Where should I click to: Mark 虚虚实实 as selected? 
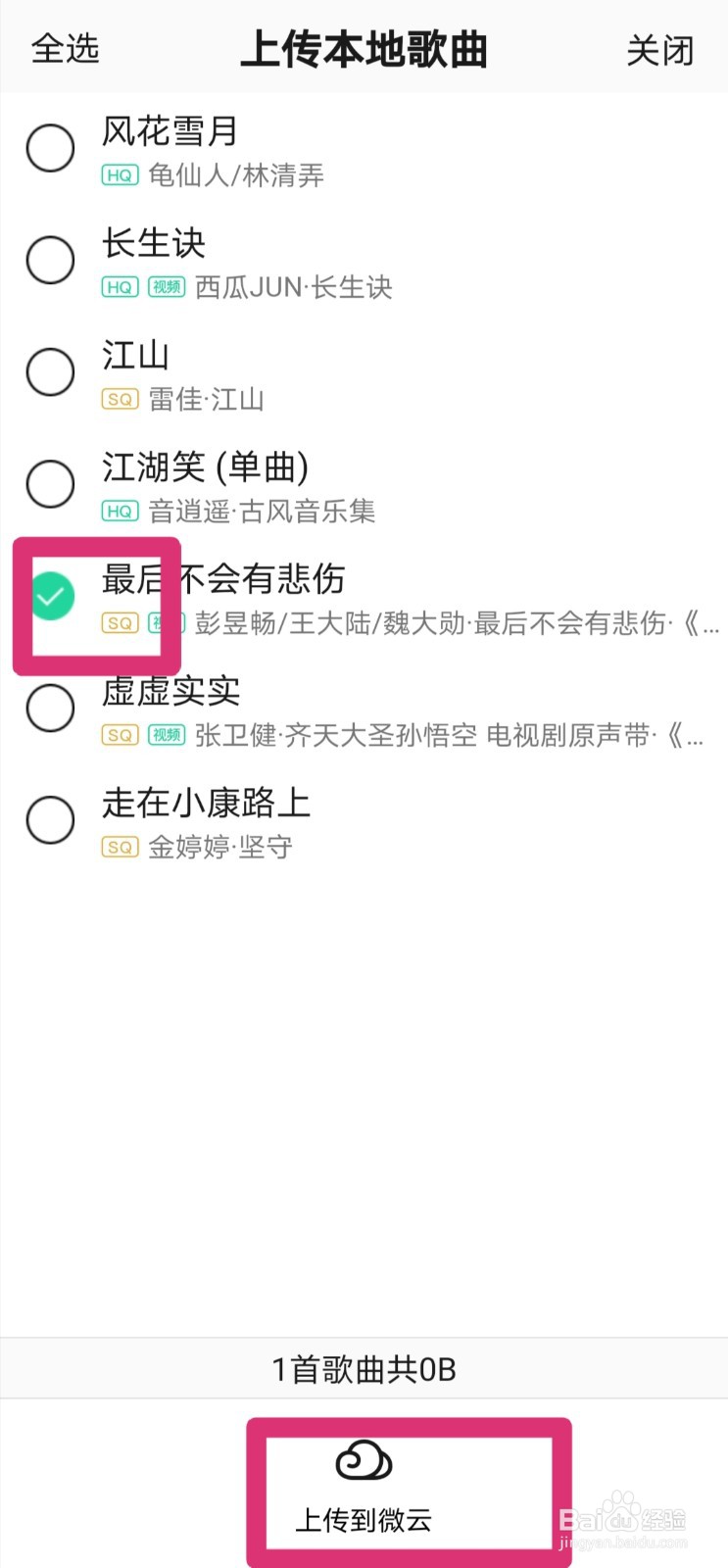51,708
